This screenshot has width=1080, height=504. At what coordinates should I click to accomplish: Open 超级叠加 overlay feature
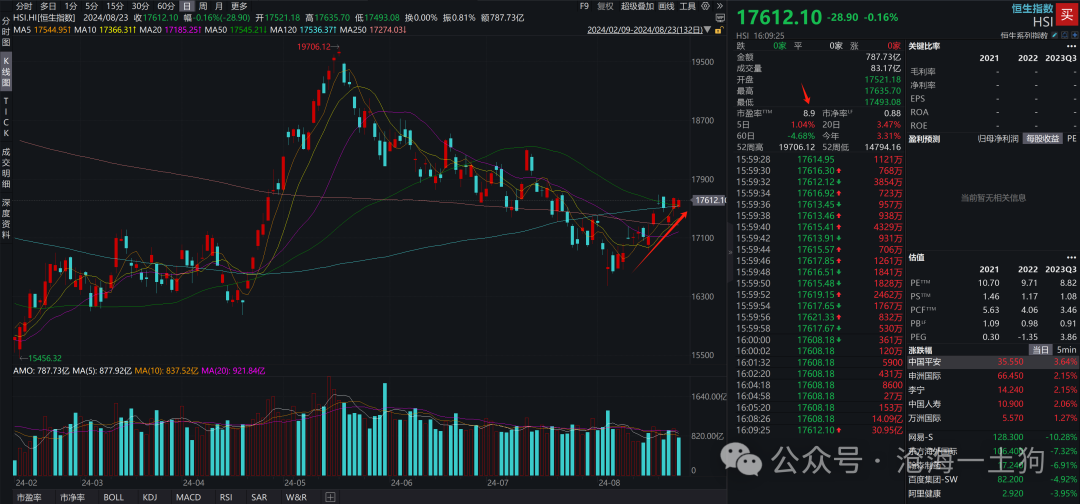(x=637, y=6)
